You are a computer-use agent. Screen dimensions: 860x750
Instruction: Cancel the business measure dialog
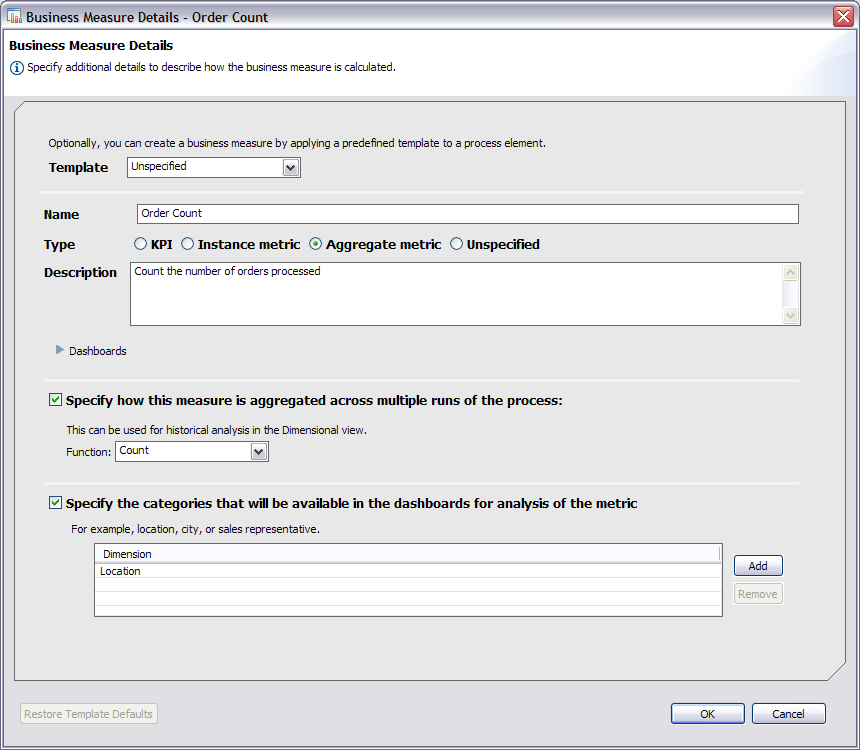click(788, 714)
